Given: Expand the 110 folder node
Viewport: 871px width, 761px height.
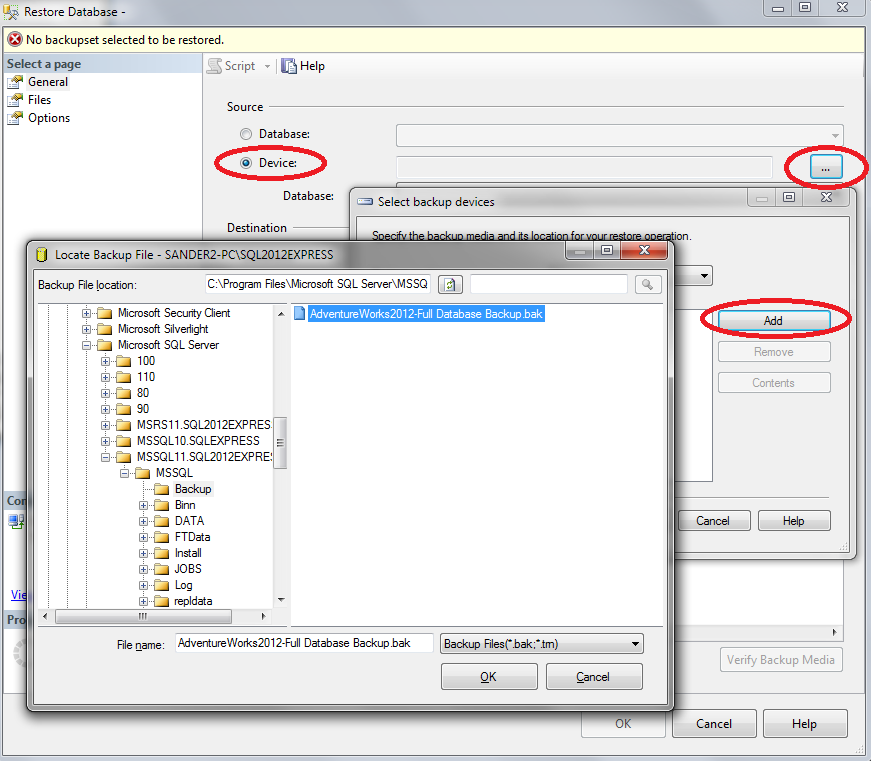Looking at the screenshot, I should (x=107, y=377).
